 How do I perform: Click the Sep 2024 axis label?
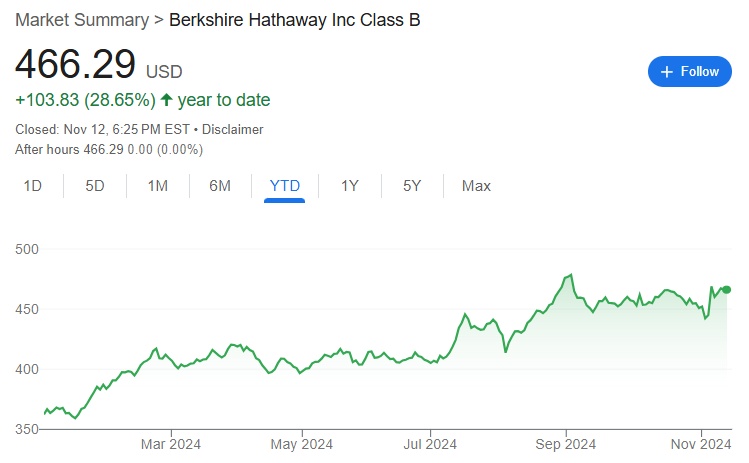(x=565, y=443)
